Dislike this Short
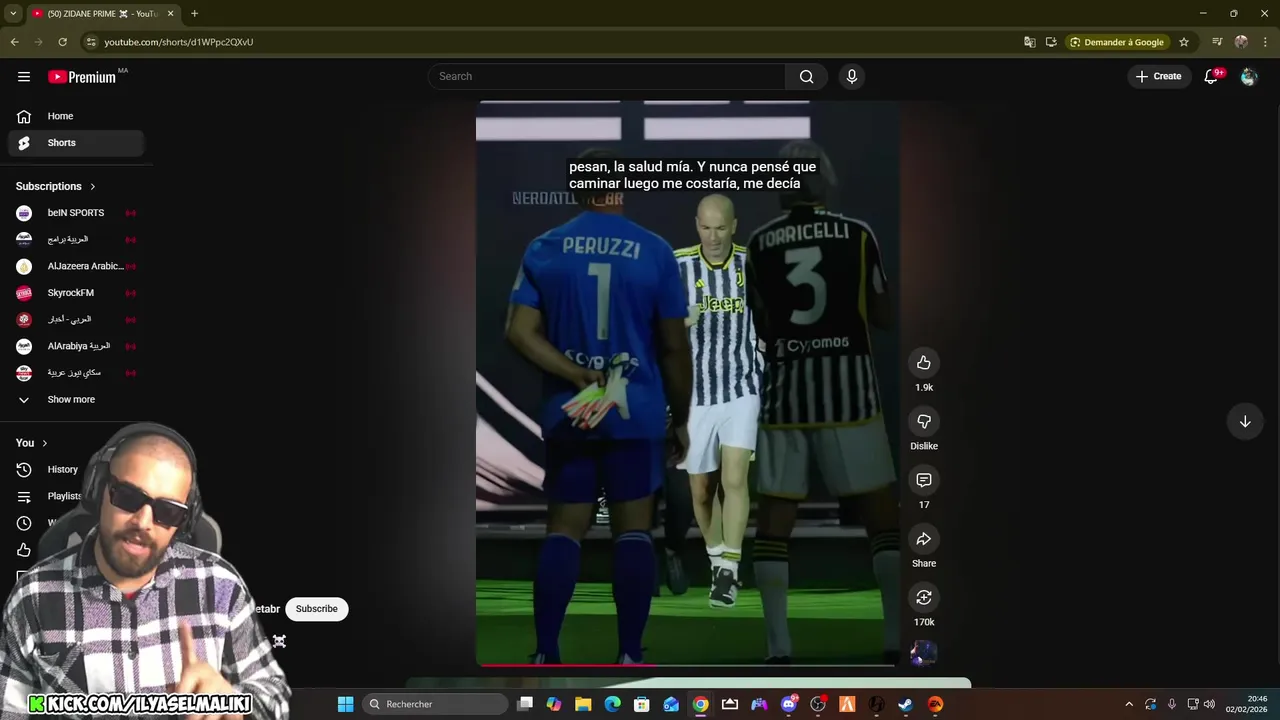The width and height of the screenshot is (1280, 720). 924,421
